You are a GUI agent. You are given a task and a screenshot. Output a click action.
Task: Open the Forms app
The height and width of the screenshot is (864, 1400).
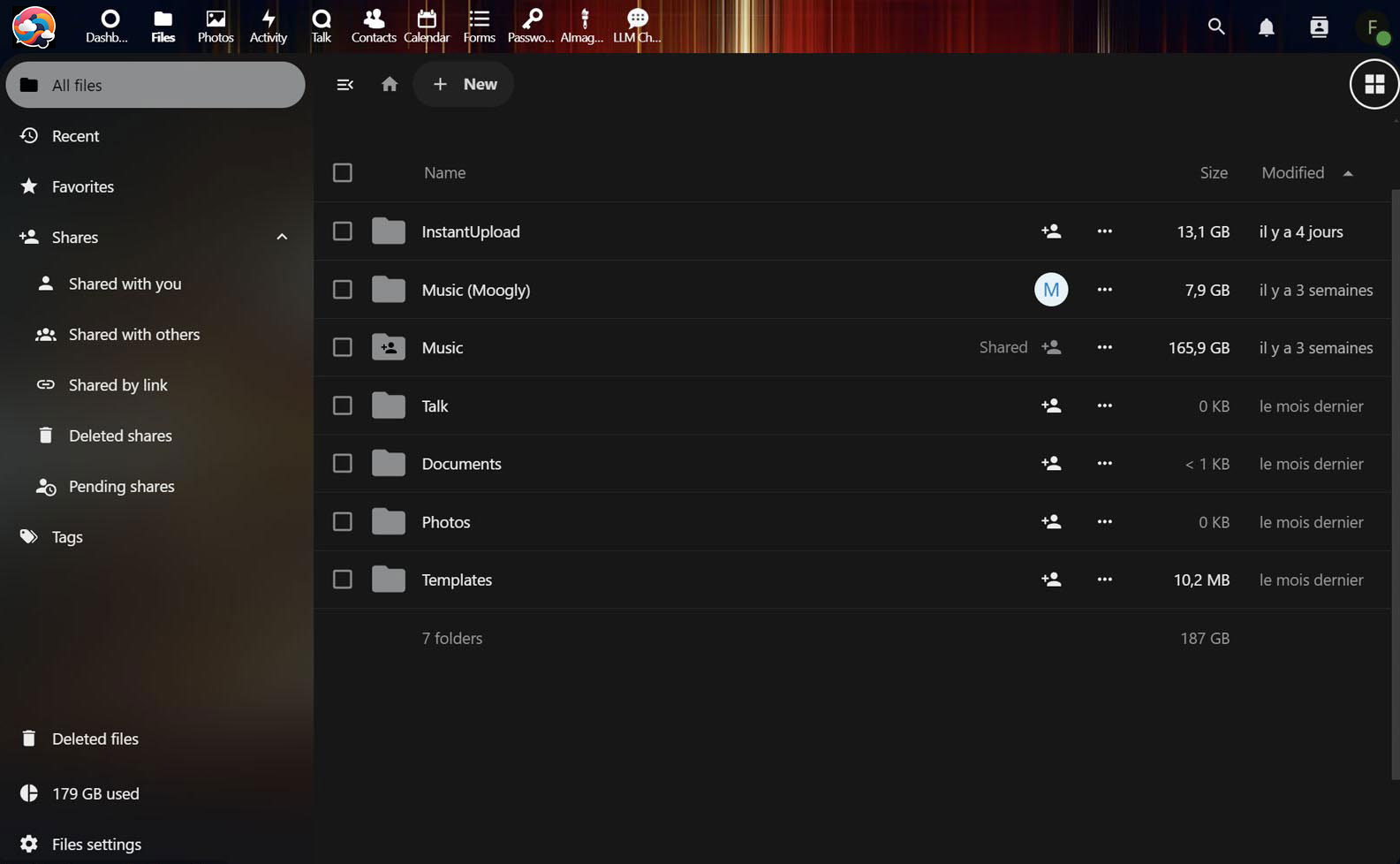(x=479, y=27)
